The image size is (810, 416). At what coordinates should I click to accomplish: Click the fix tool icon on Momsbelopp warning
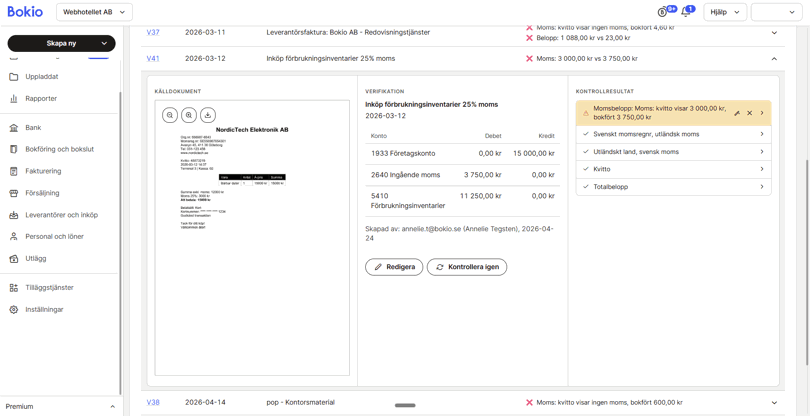(737, 113)
